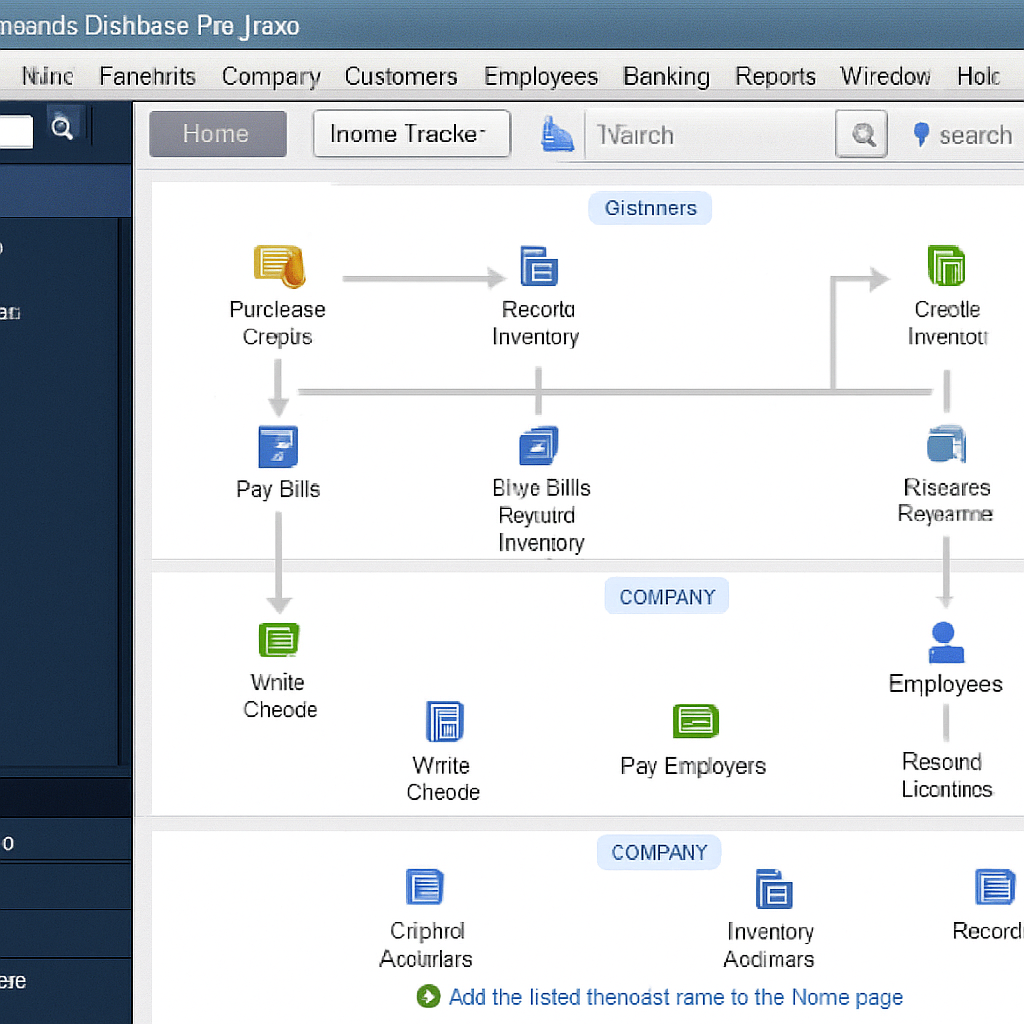Image resolution: width=1024 pixels, height=1024 pixels.
Task: Open the green Wnite Cheode icon
Action: click(x=279, y=639)
